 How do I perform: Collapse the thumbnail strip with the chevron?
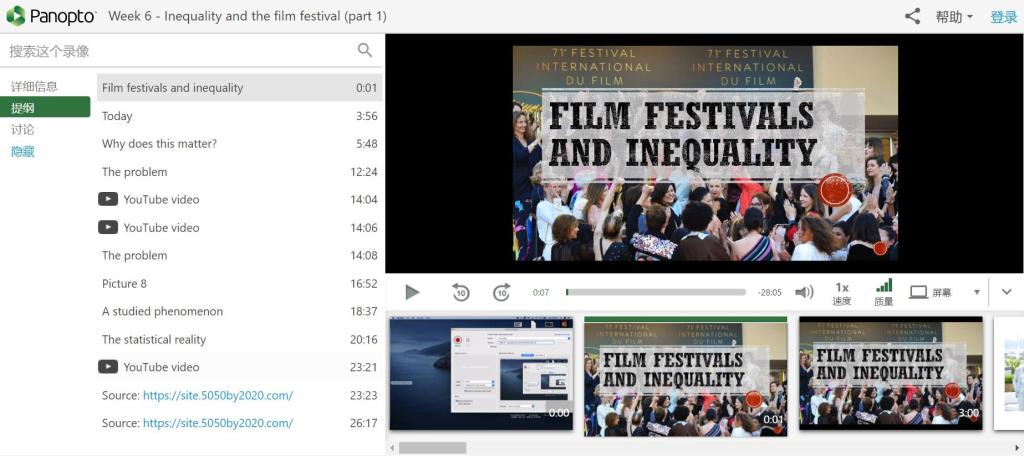tap(1006, 292)
